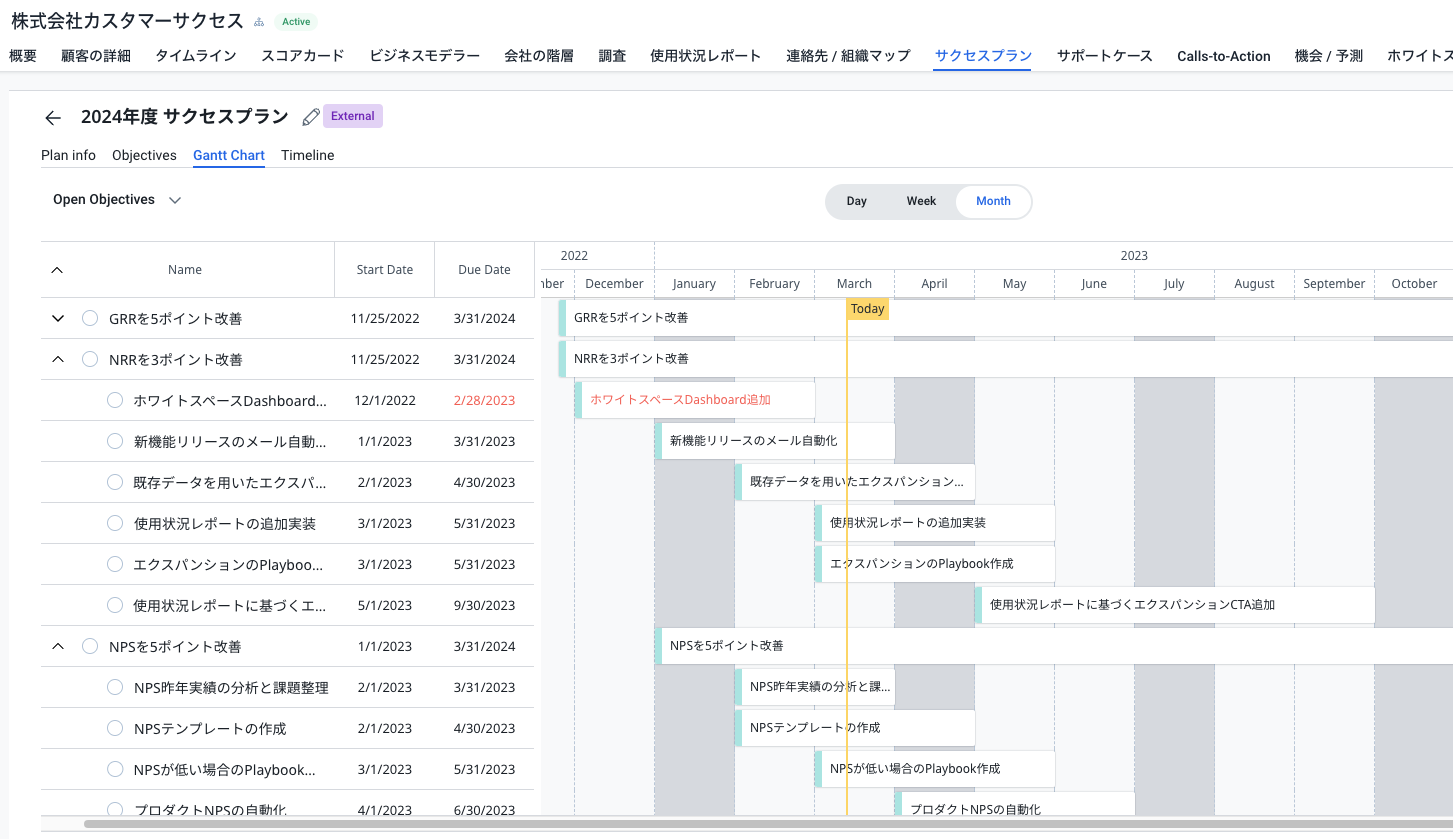
Task: Select the NPSテンプレートの作成 Gantt bar
Action: [855, 728]
